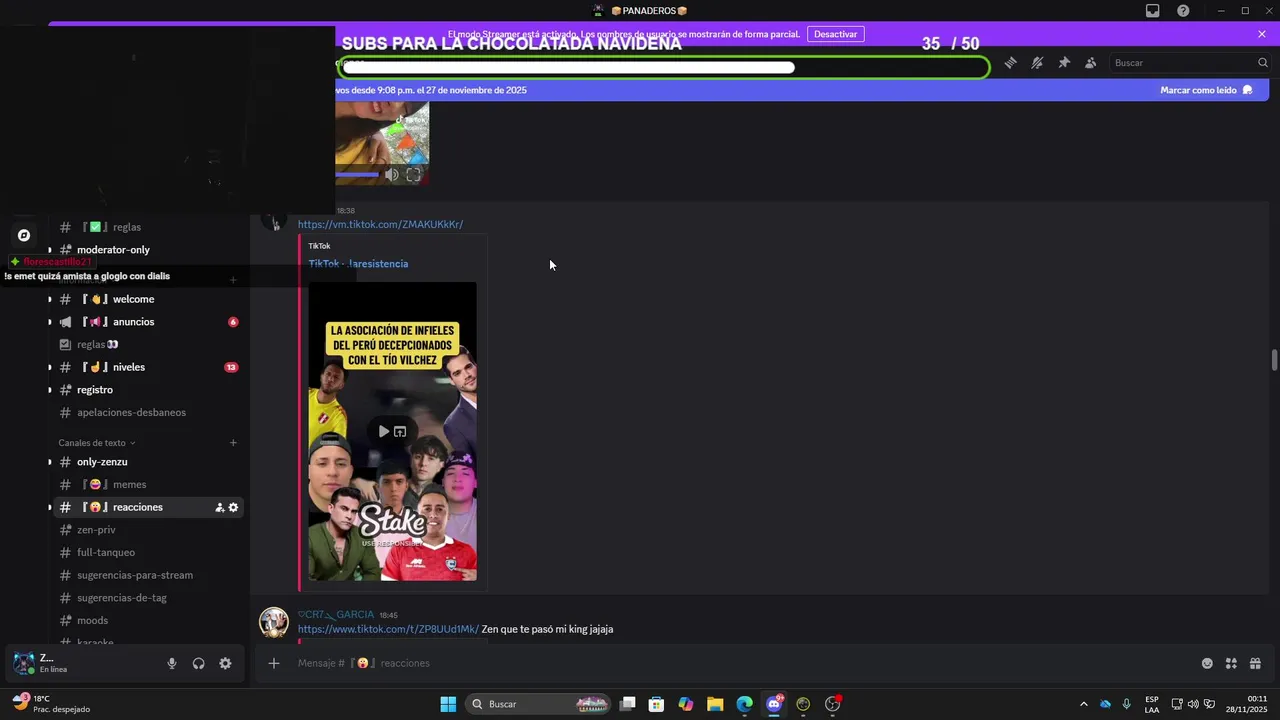Invite people to reacciones channel

coord(219,507)
